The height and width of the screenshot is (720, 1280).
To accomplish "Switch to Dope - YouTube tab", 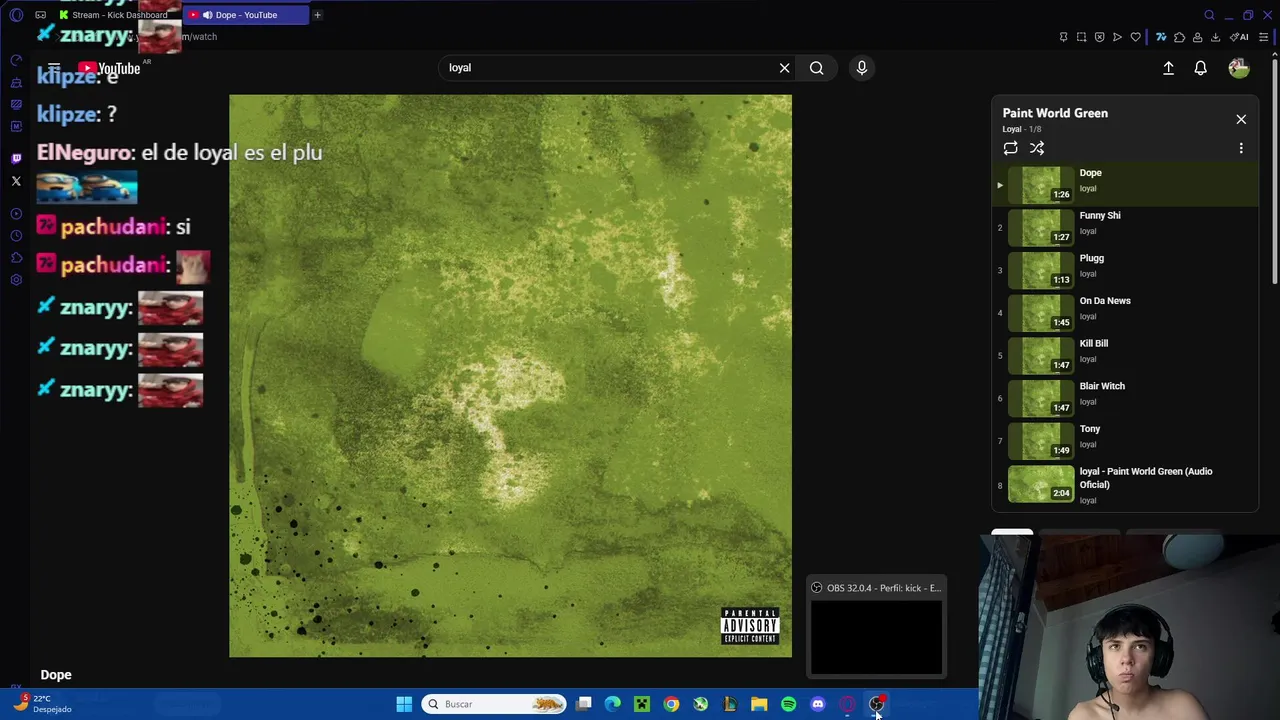I will click(x=245, y=15).
